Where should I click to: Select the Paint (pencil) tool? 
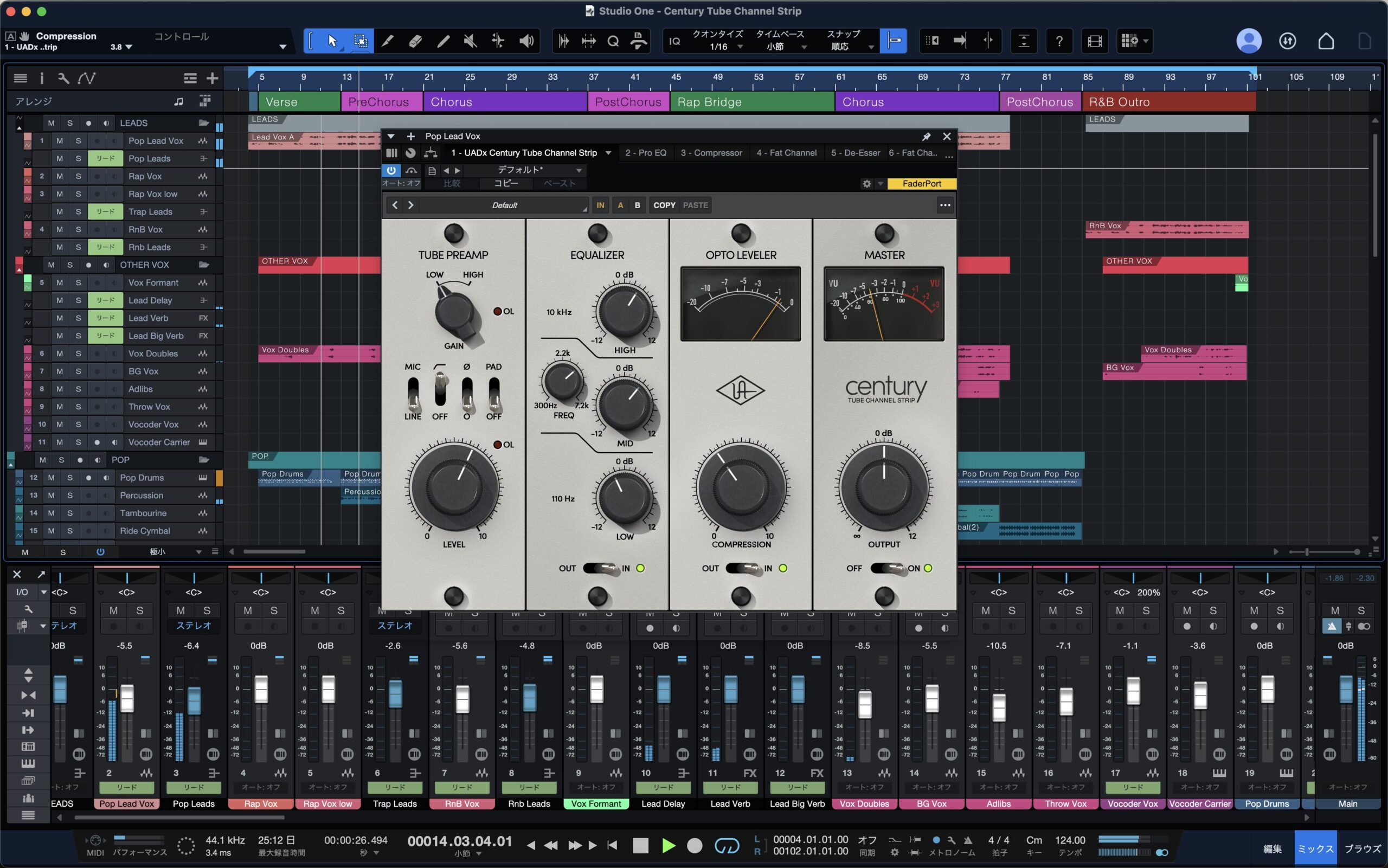[443, 41]
